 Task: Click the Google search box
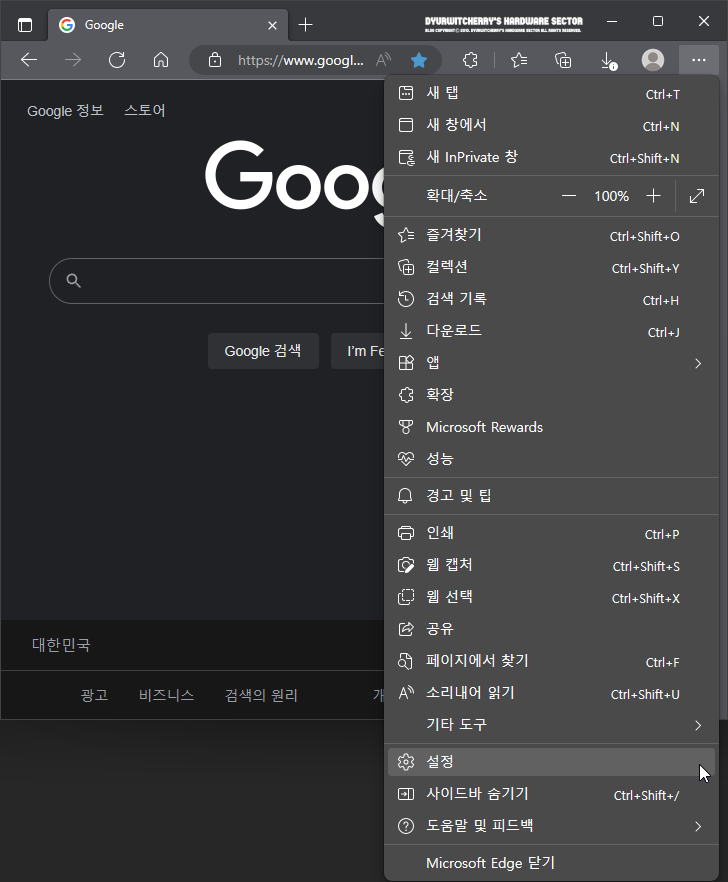(219, 281)
